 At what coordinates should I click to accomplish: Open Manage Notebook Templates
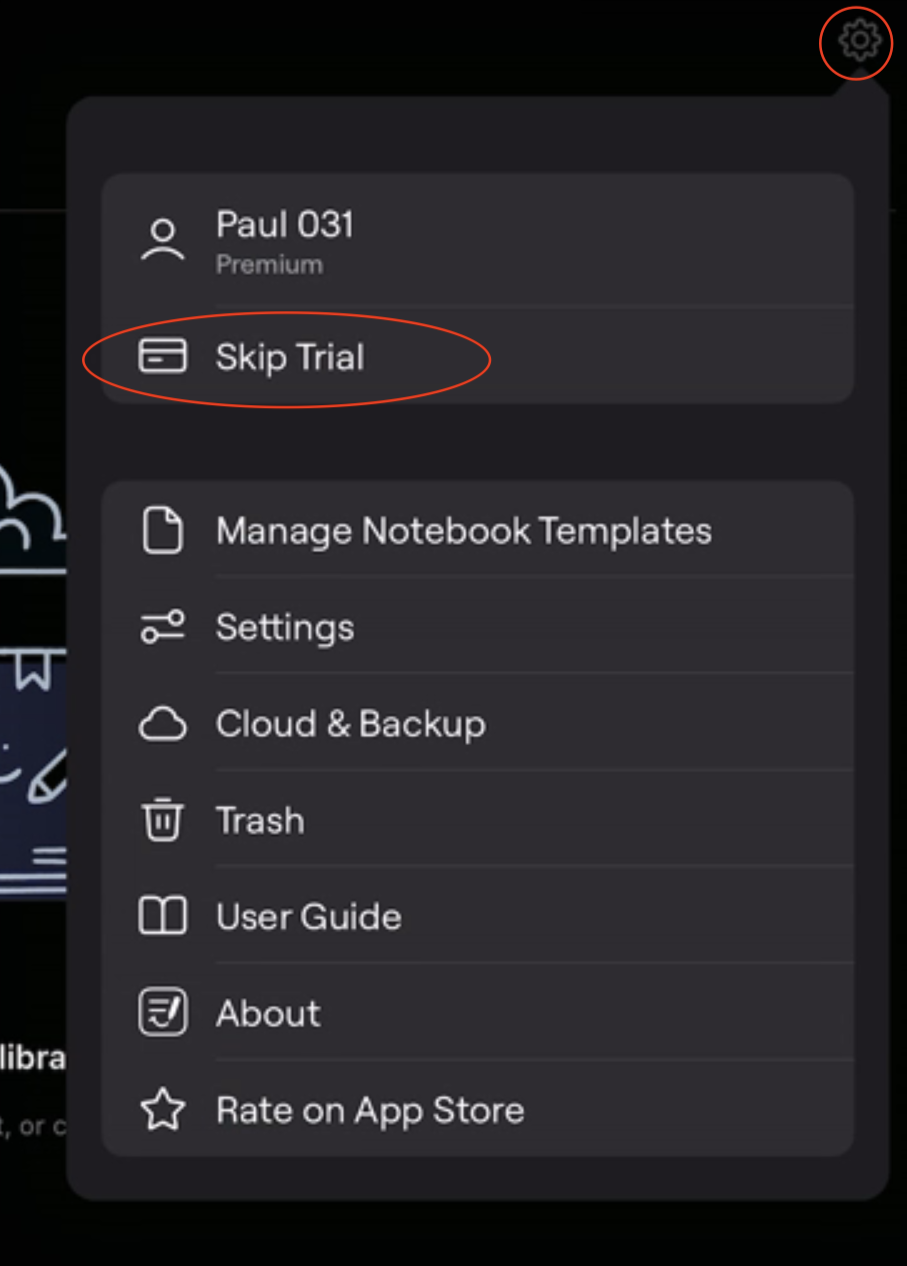tap(464, 530)
